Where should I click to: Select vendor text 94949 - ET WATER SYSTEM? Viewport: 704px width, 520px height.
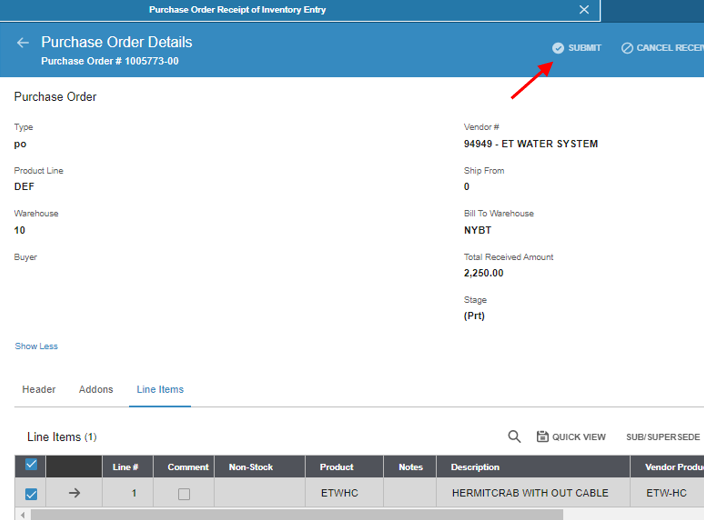531,144
